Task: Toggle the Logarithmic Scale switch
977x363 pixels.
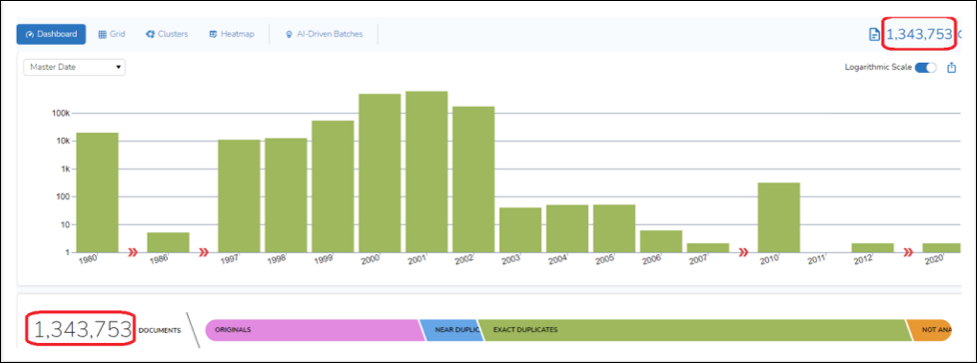Action: click(925, 67)
